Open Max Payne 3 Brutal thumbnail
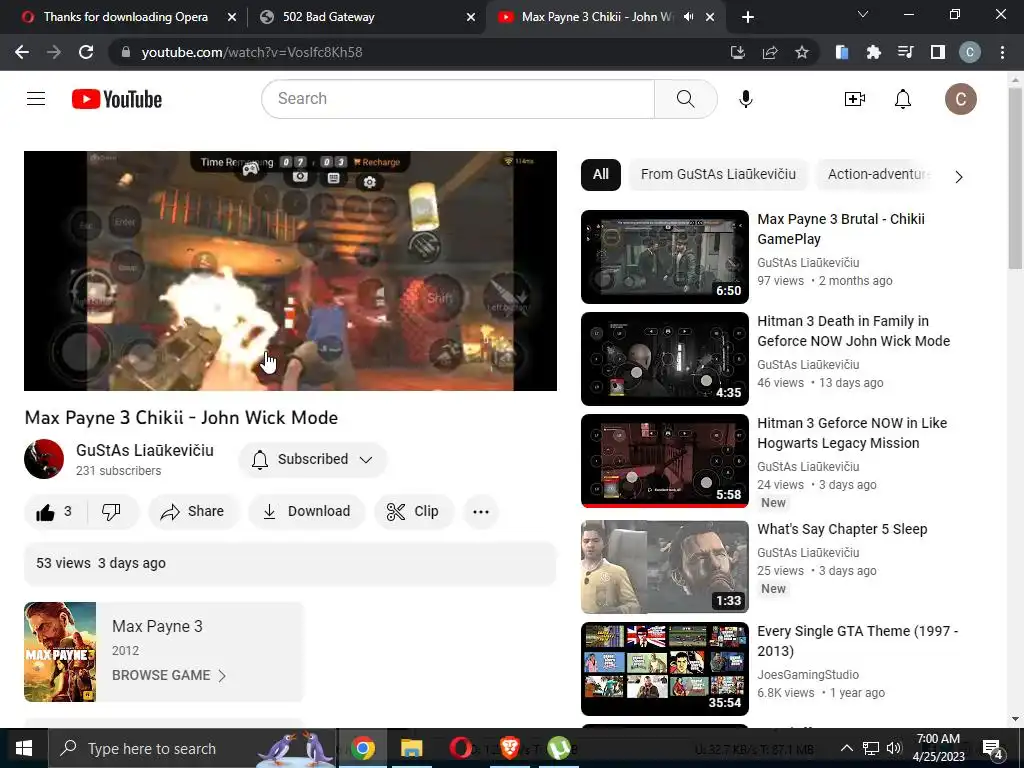1024x768 pixels. click(x=664, y=257)
